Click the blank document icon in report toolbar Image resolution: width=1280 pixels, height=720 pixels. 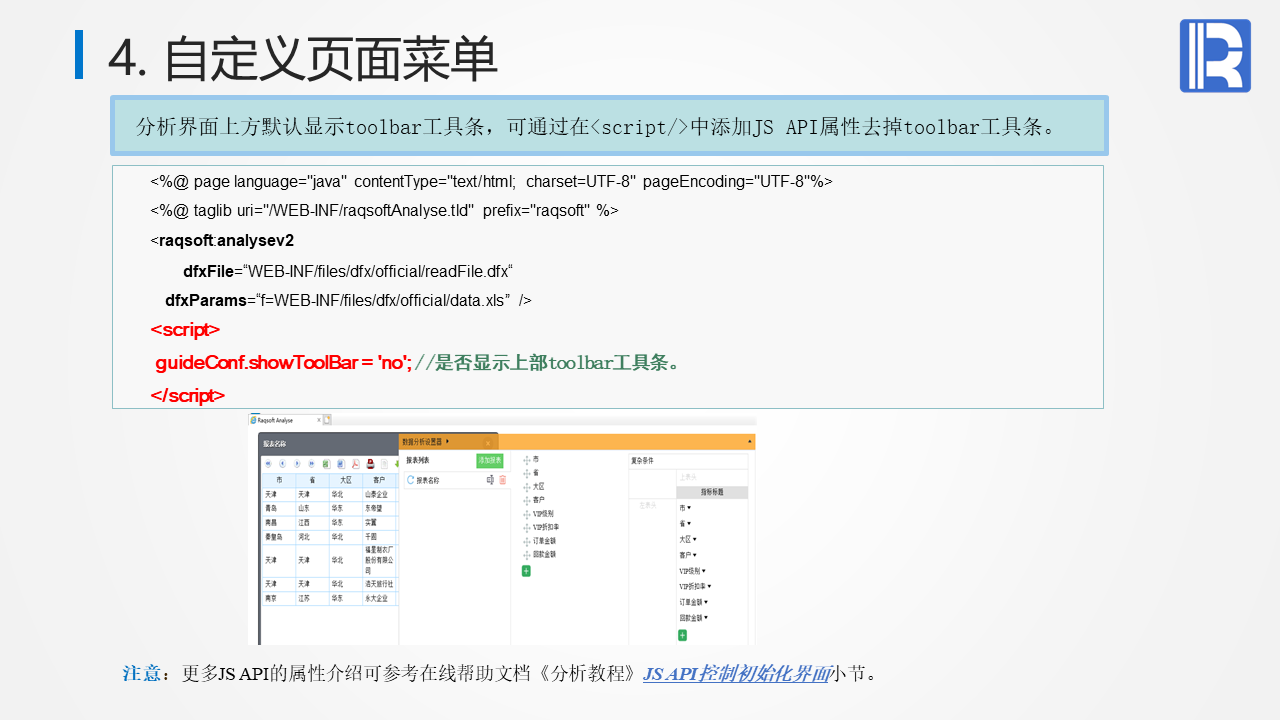point(384,464)
